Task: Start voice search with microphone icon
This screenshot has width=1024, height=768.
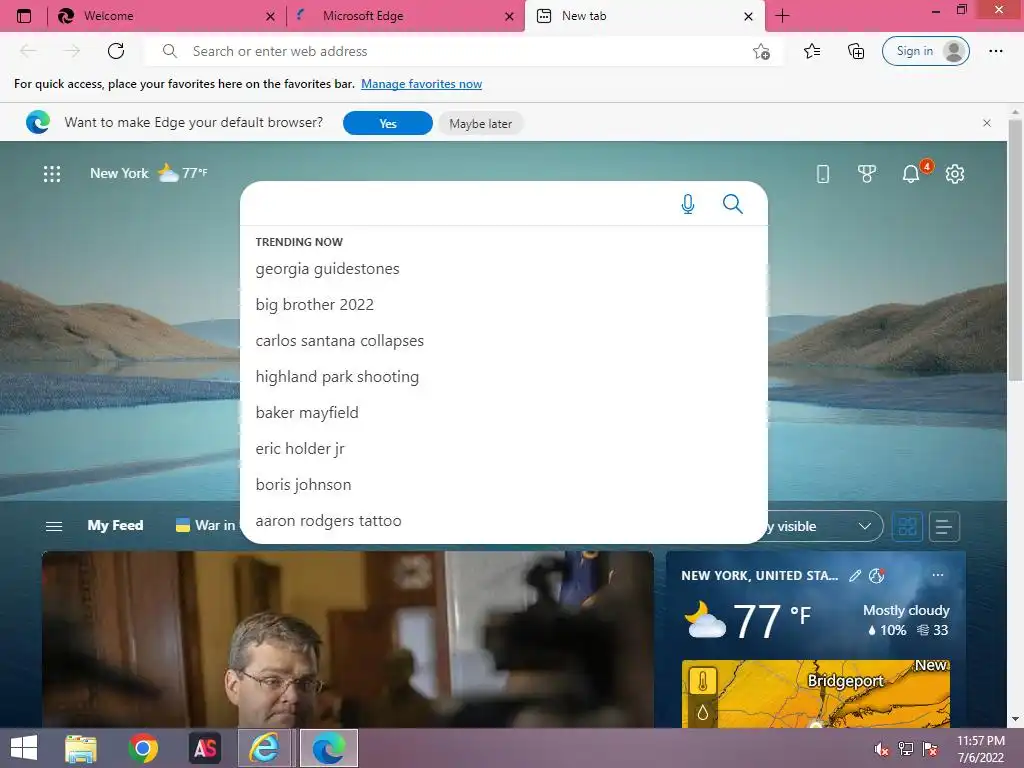Action: (x=688, y=204)
